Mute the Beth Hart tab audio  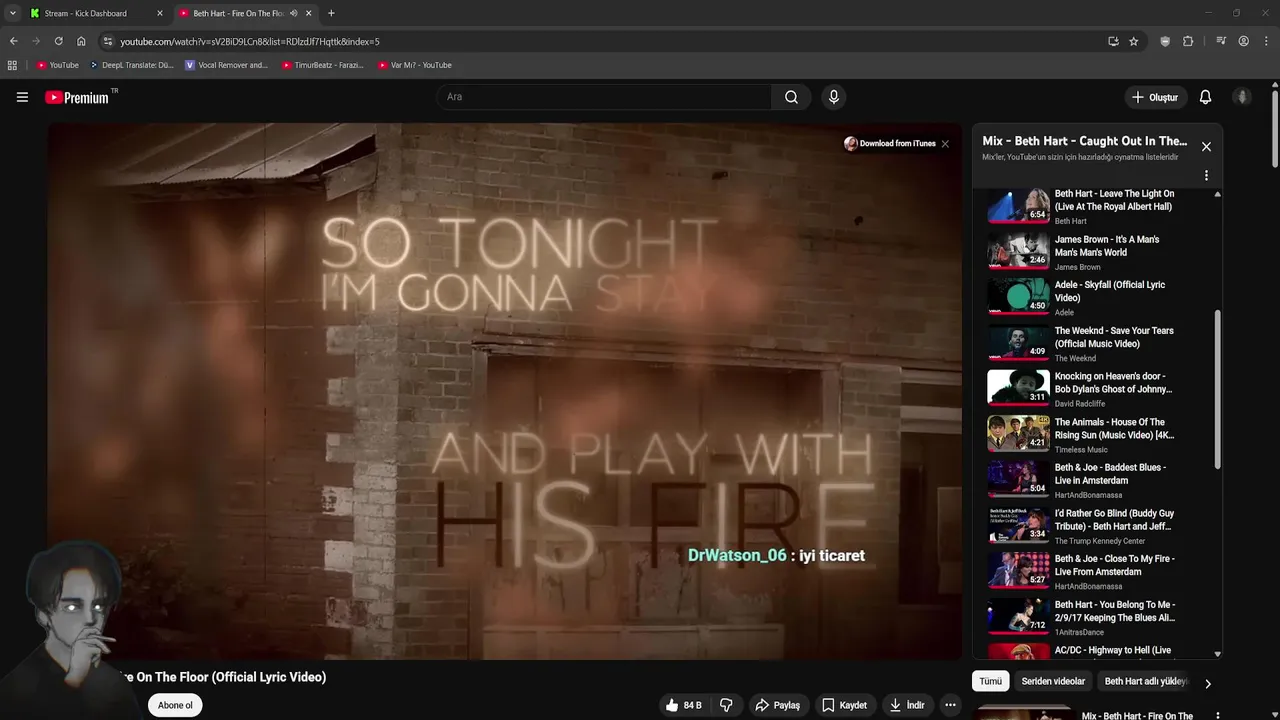(293, 13)
